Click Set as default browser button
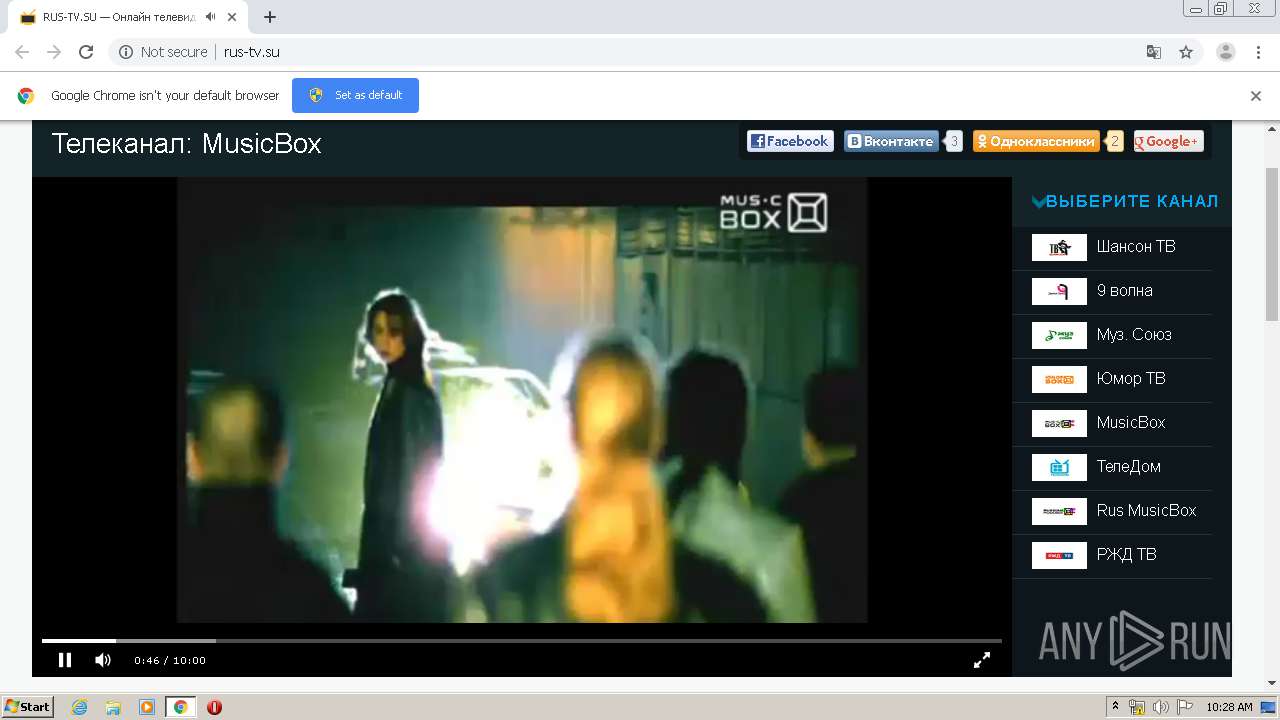This screenshot has height=720, width=1280. pyautogui.click(x=355, y=95)
